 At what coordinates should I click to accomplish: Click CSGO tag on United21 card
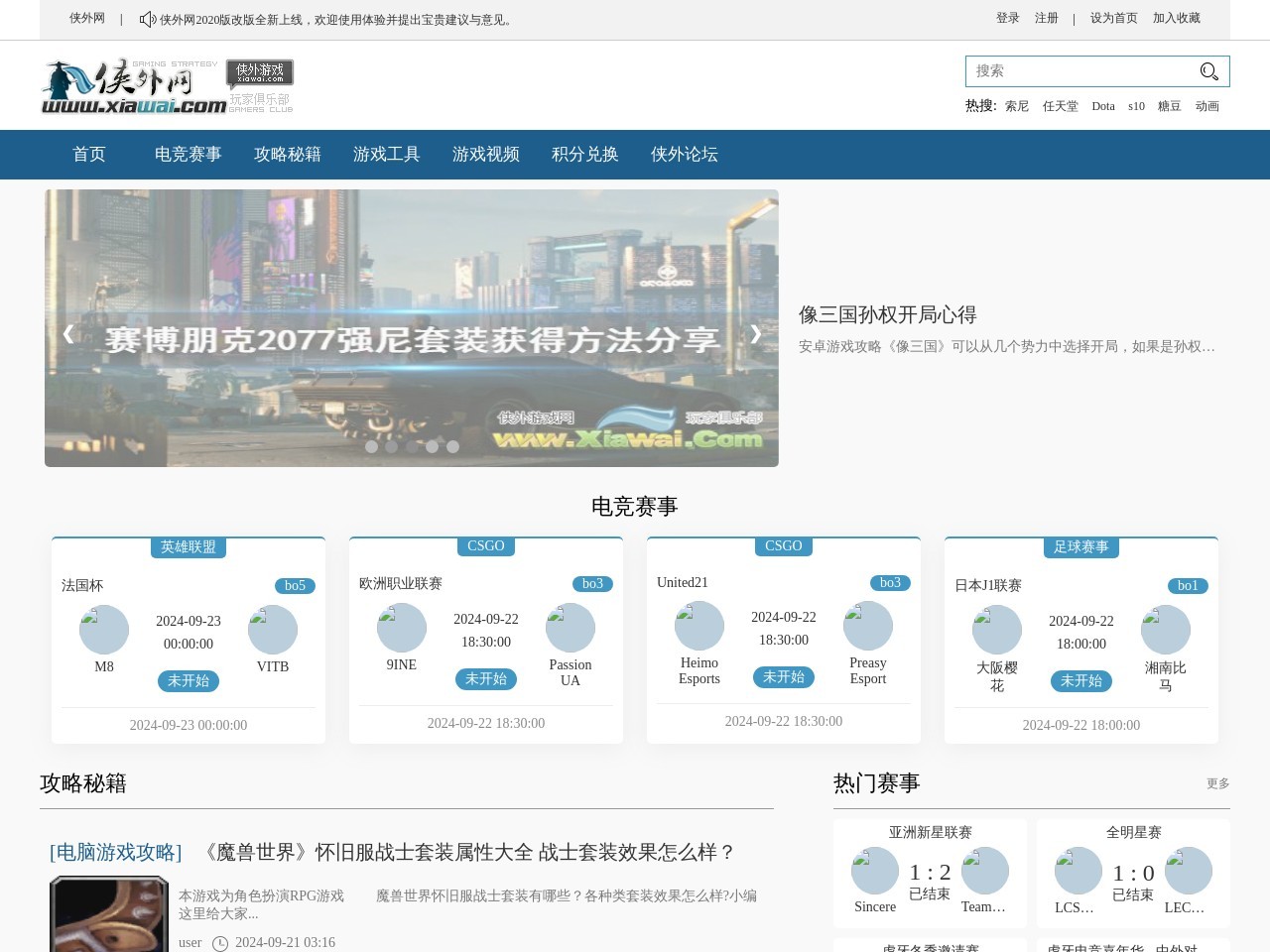(x=784, y=546)
